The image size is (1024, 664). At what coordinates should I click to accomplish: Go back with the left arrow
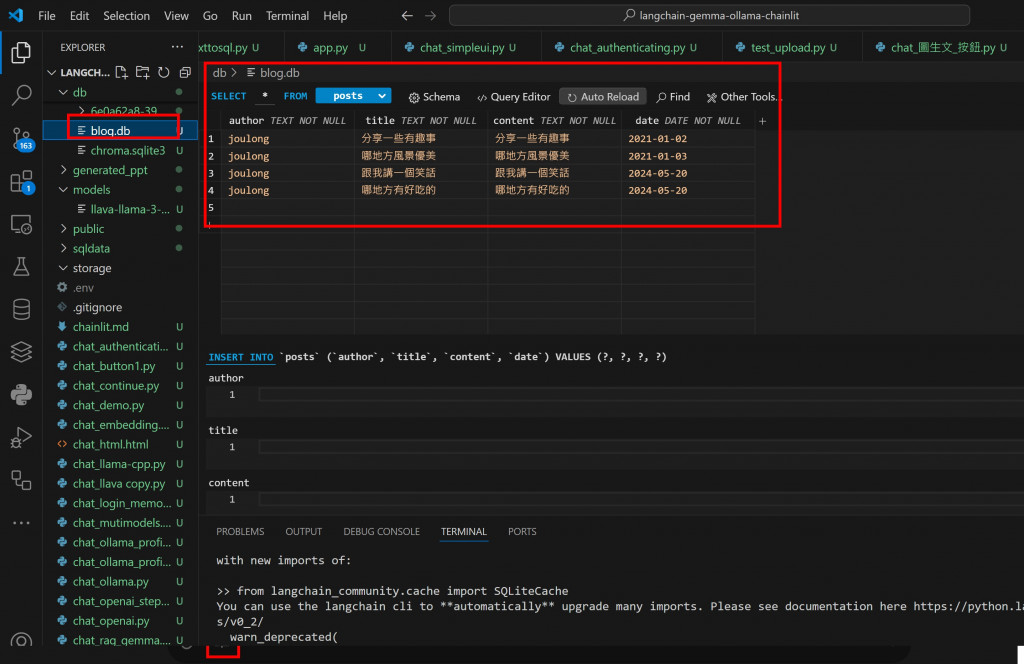(407, 16)
